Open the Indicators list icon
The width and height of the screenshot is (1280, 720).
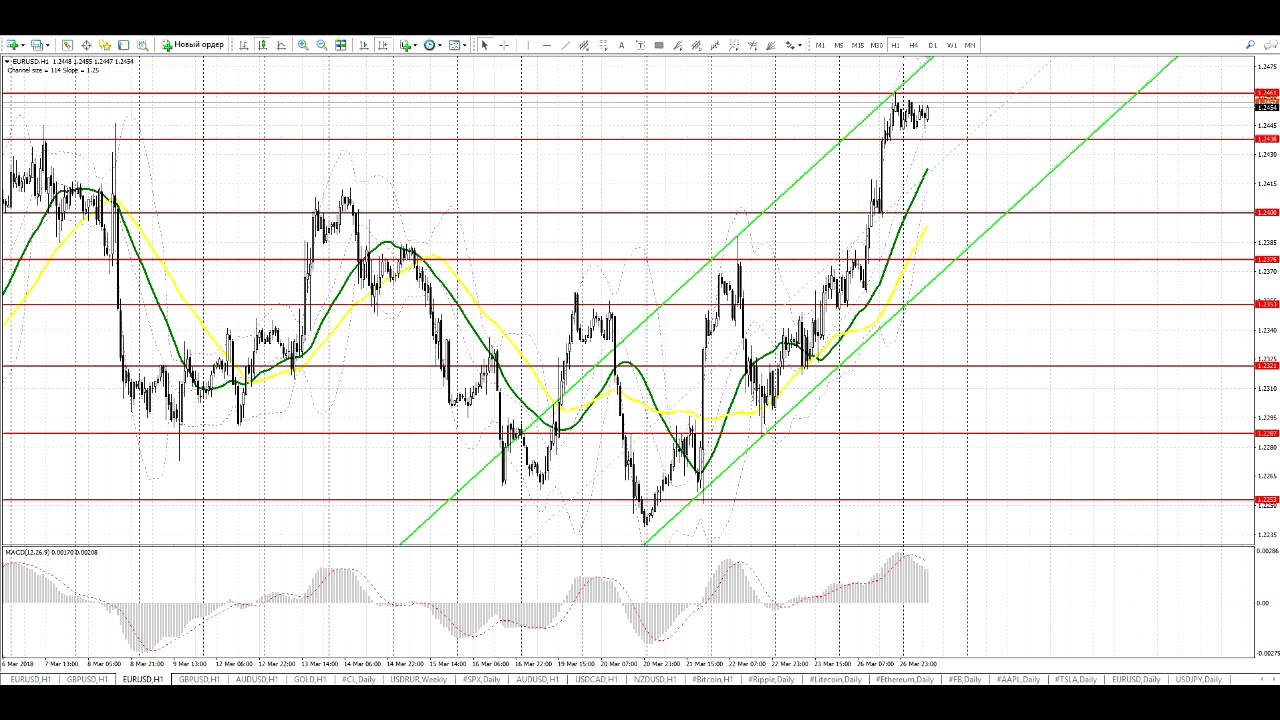[x=406, y=45]
